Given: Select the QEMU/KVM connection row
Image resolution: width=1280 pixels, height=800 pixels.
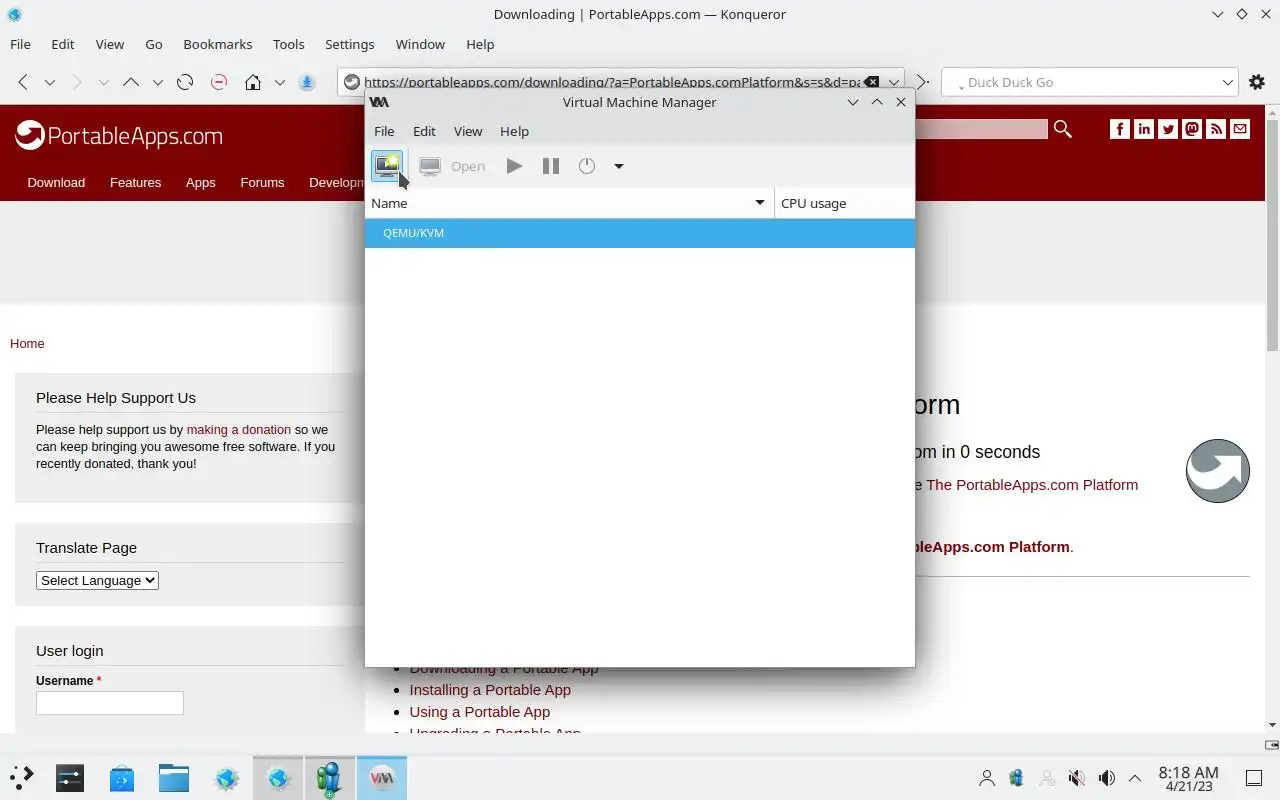Looking at the screenshot, I should click(x=640, y=233).
